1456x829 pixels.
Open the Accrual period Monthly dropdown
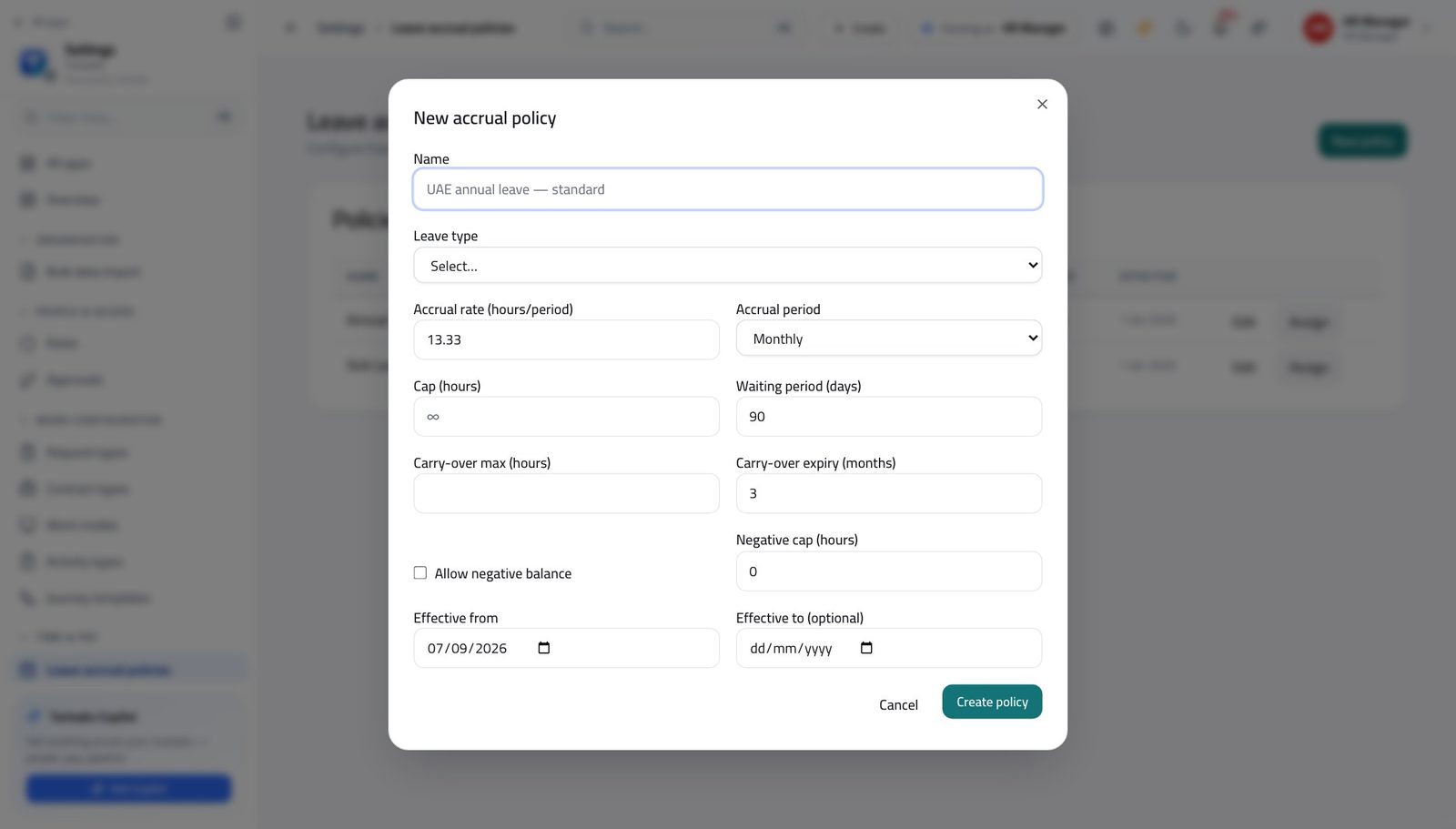click(889, 339)
